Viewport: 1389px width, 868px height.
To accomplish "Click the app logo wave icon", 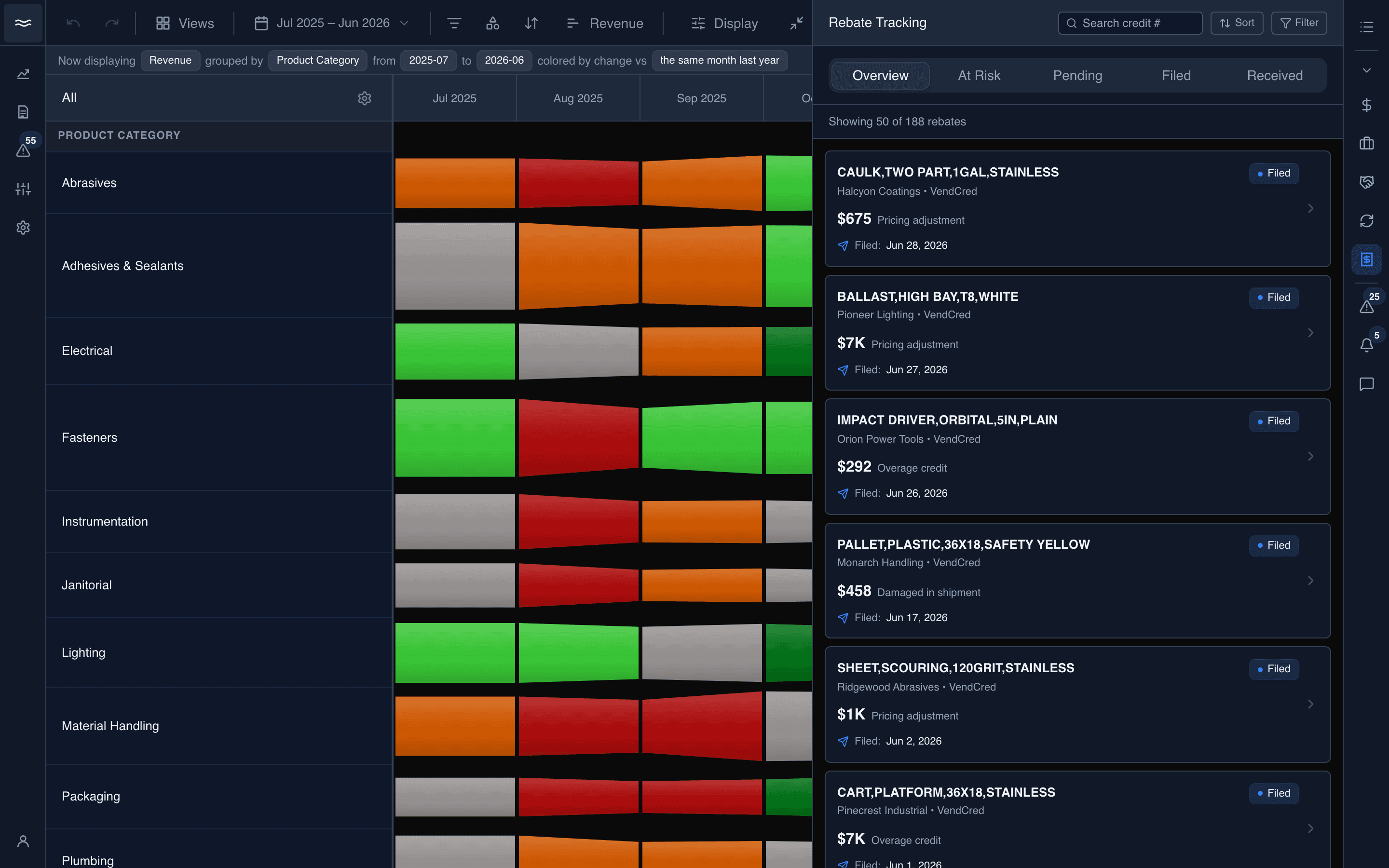I will 23,23.
